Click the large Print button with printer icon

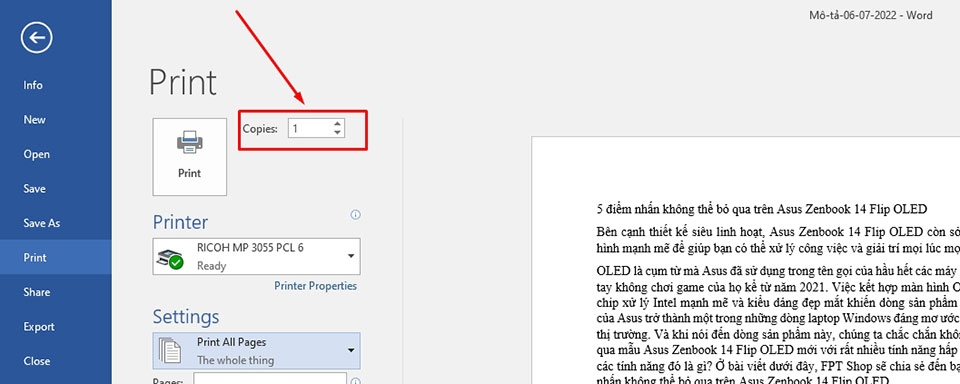(x=190, y=157)
